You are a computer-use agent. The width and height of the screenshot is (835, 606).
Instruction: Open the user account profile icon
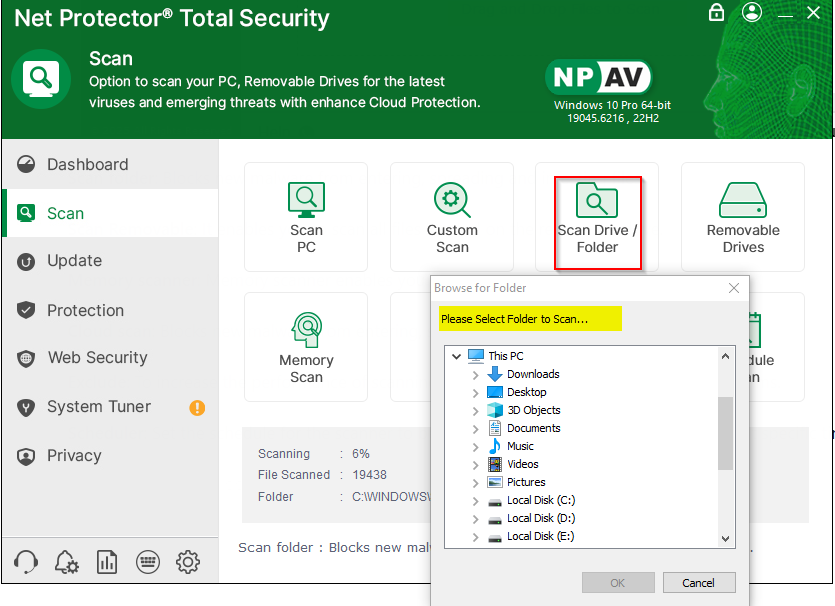click(752, 12)
